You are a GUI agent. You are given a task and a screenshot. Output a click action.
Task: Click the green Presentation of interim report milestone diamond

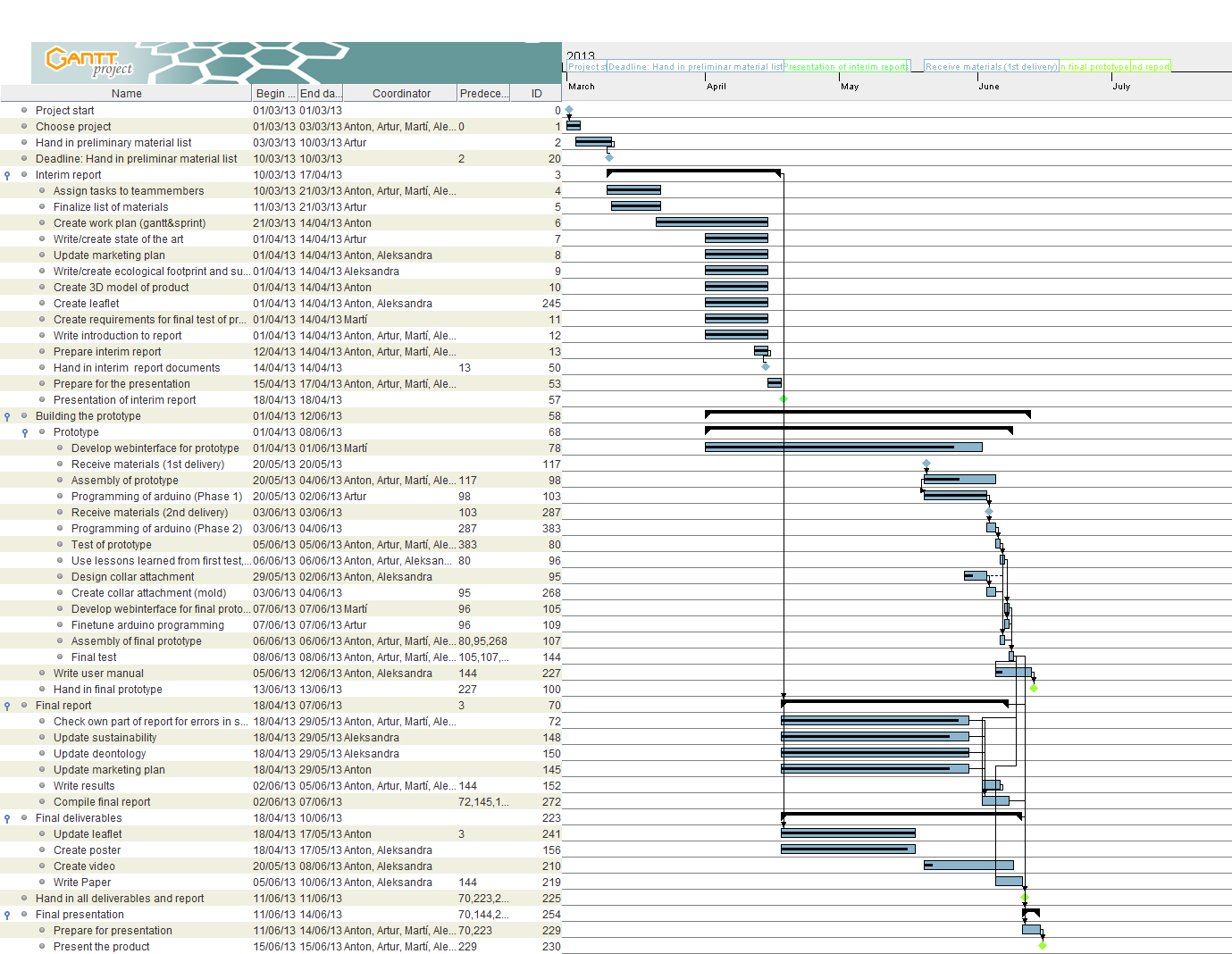[784, 399]
